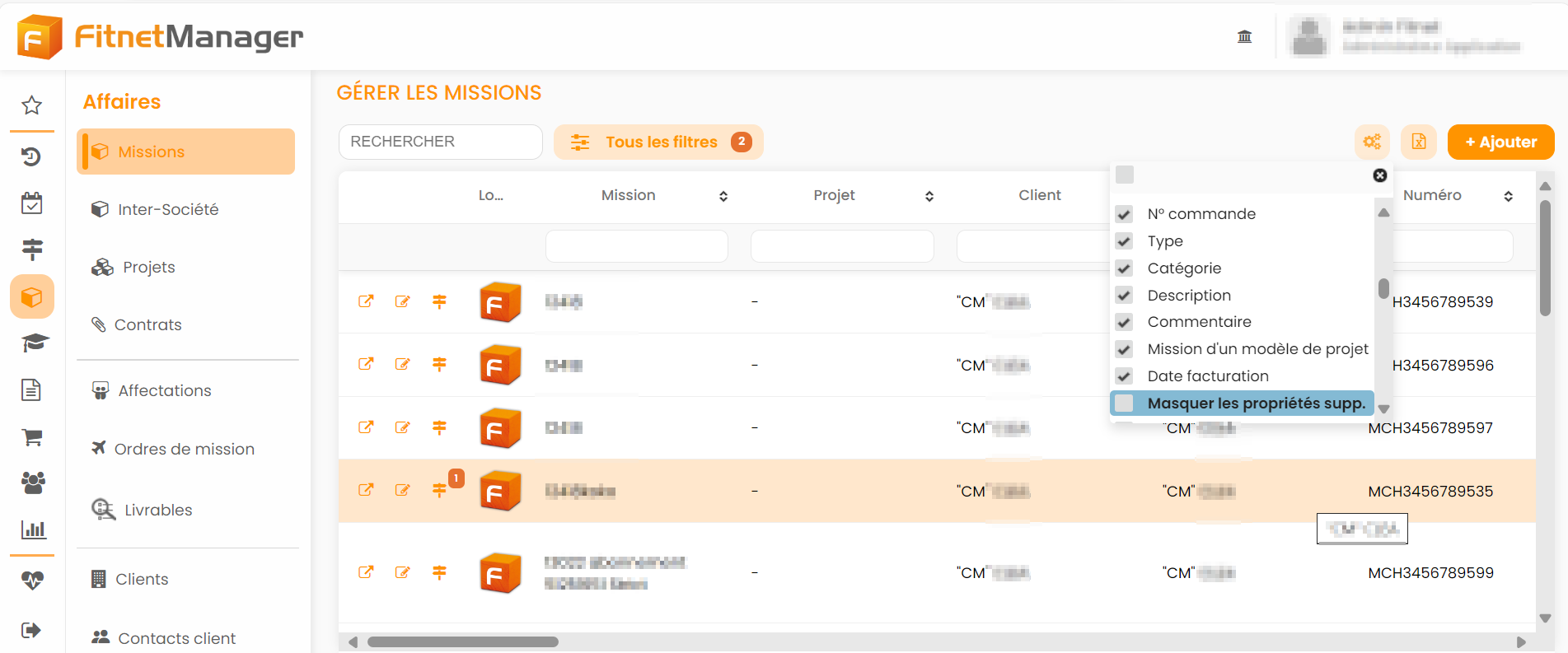Screen dimensions: 1568x653
Task: Open Contrats in Affaires menu
Action: pos(147,324)
